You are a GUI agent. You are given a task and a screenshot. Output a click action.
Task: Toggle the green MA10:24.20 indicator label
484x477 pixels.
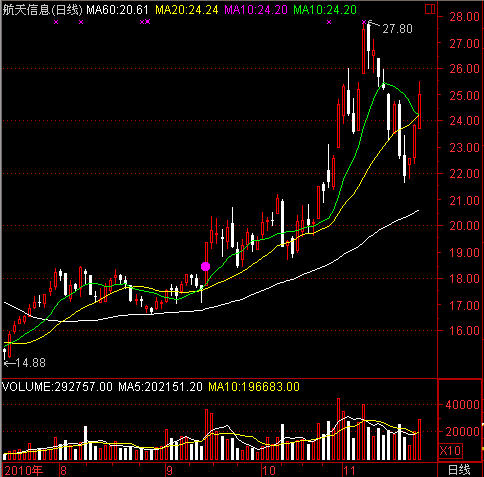[325, 10]
